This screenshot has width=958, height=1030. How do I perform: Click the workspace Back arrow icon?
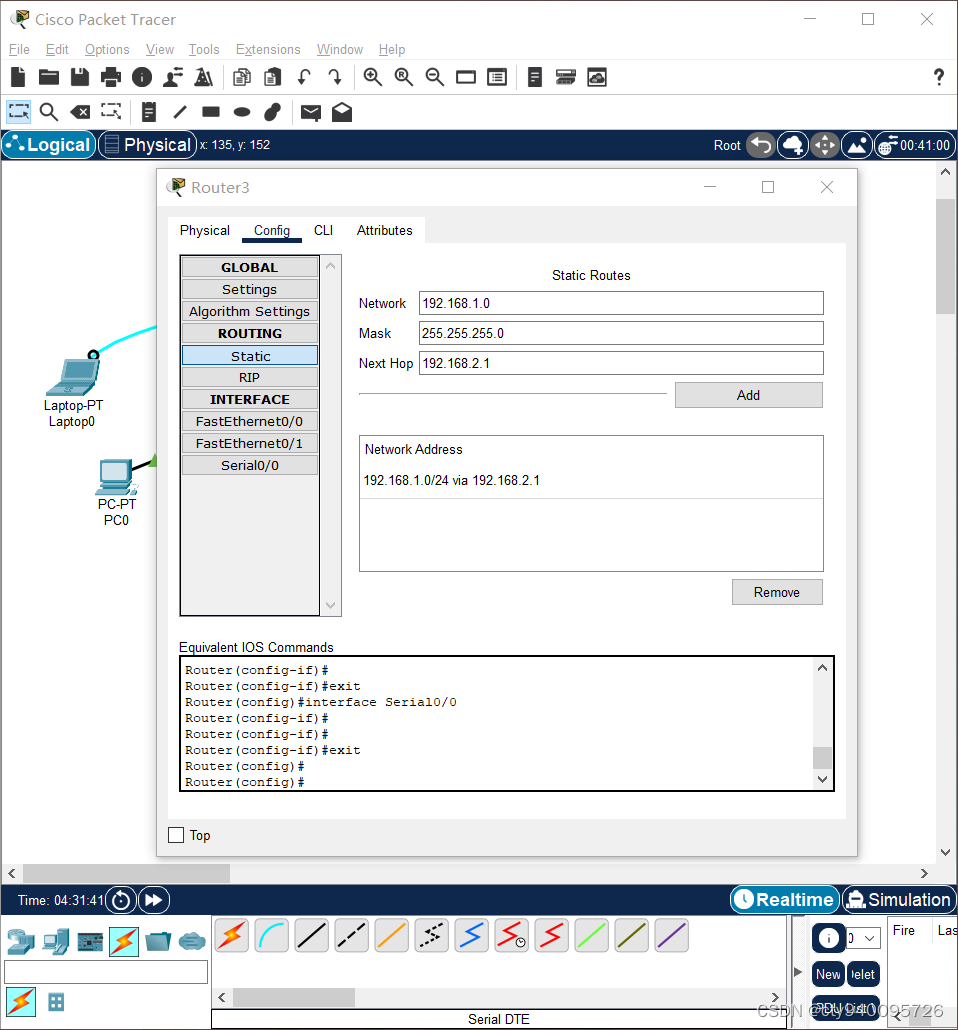point(762,145)
